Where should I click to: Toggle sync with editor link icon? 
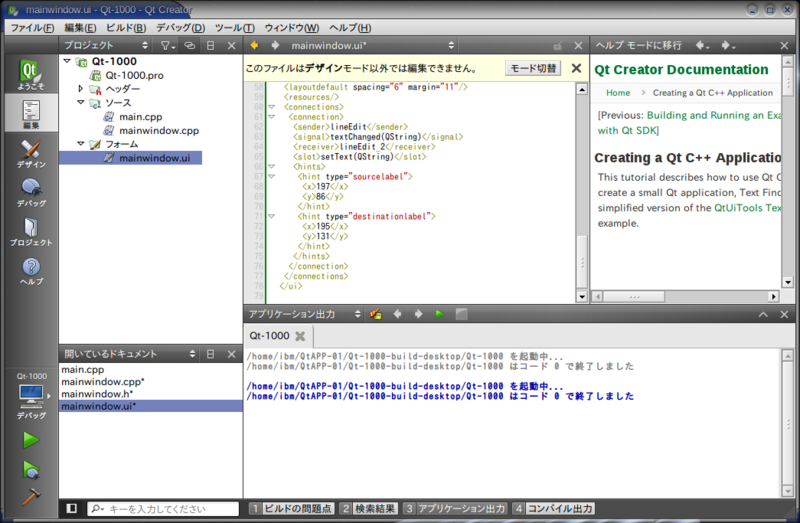click(x=189, y=45)
